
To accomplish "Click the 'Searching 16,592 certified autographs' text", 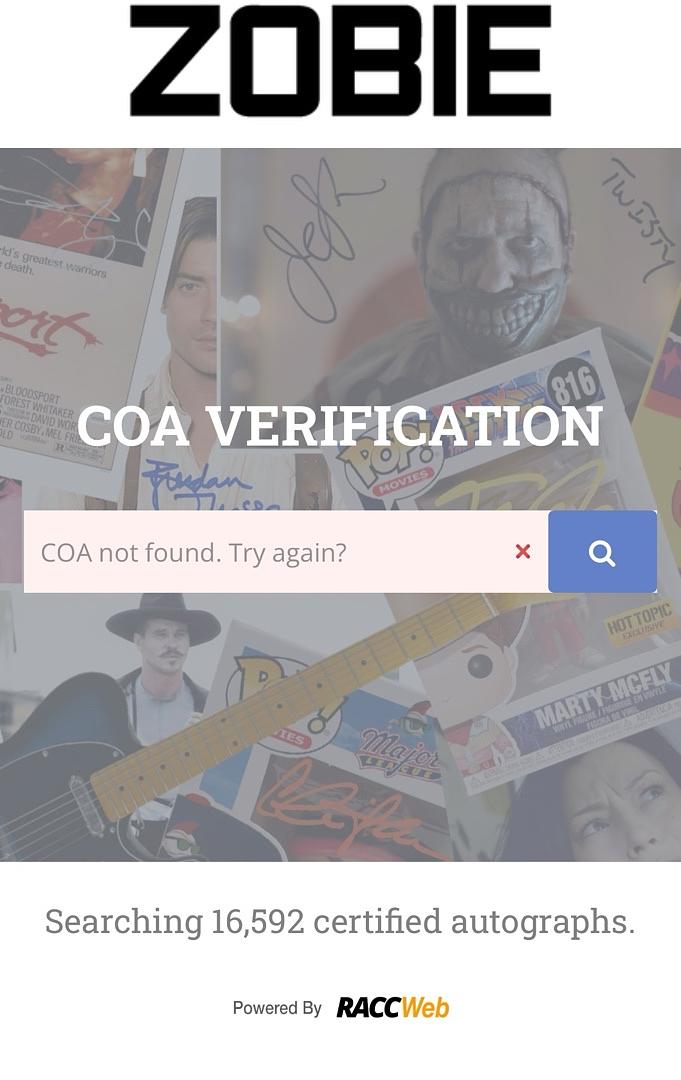I will [x=340, y=921].
